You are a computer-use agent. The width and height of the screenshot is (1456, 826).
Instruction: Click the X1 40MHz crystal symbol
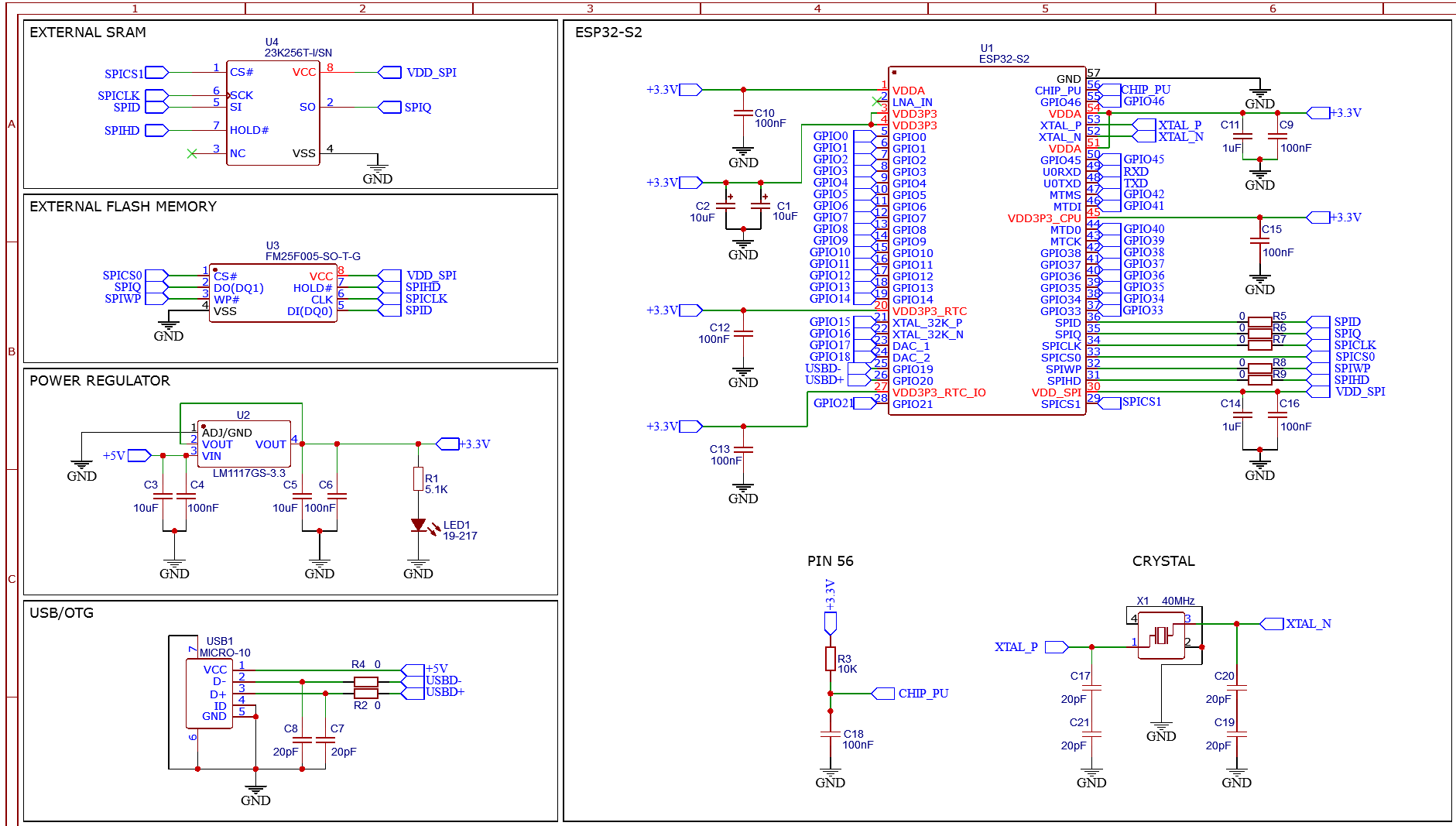[x=1161, y=636]
